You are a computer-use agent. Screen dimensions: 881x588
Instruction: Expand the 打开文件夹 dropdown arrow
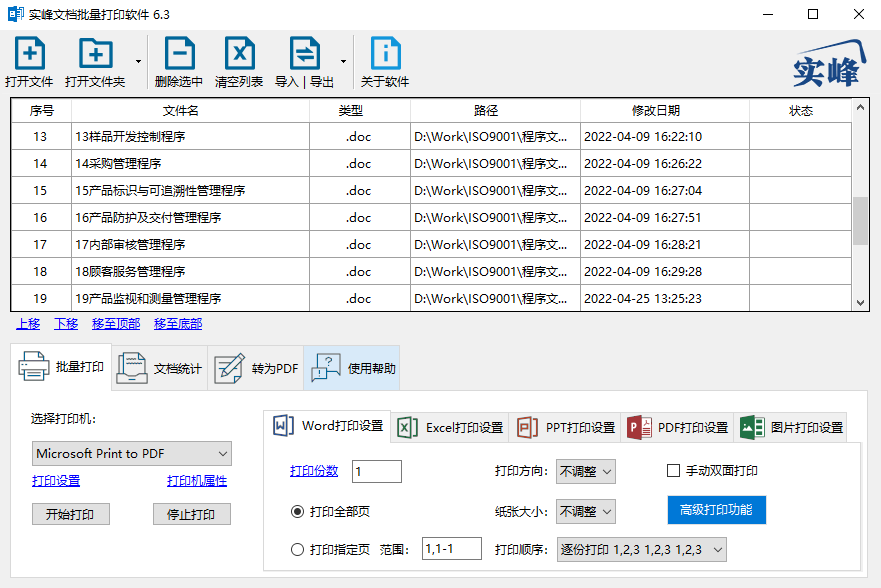click(x=138, y=61)
